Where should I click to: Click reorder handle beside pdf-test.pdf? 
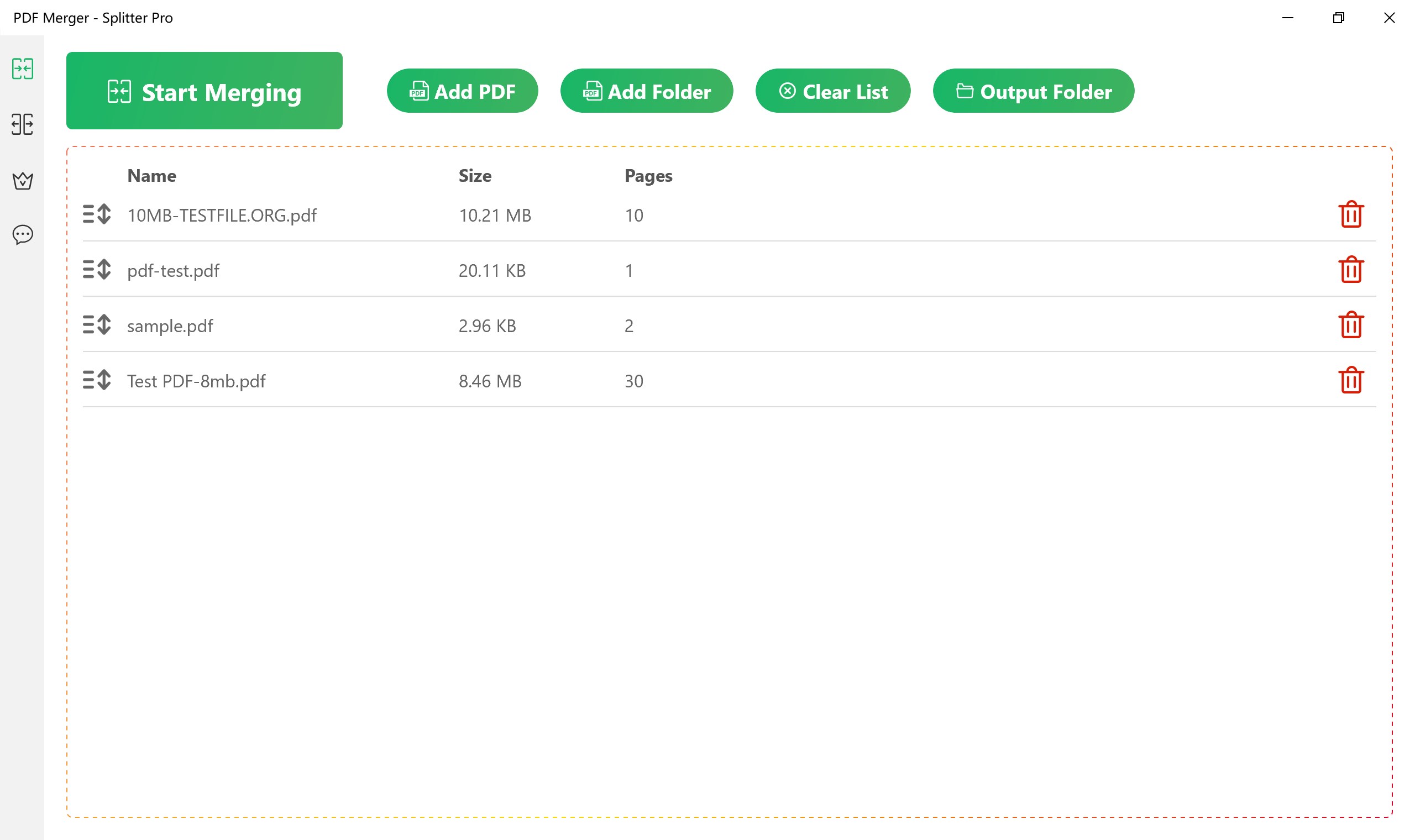pos(97,270)
